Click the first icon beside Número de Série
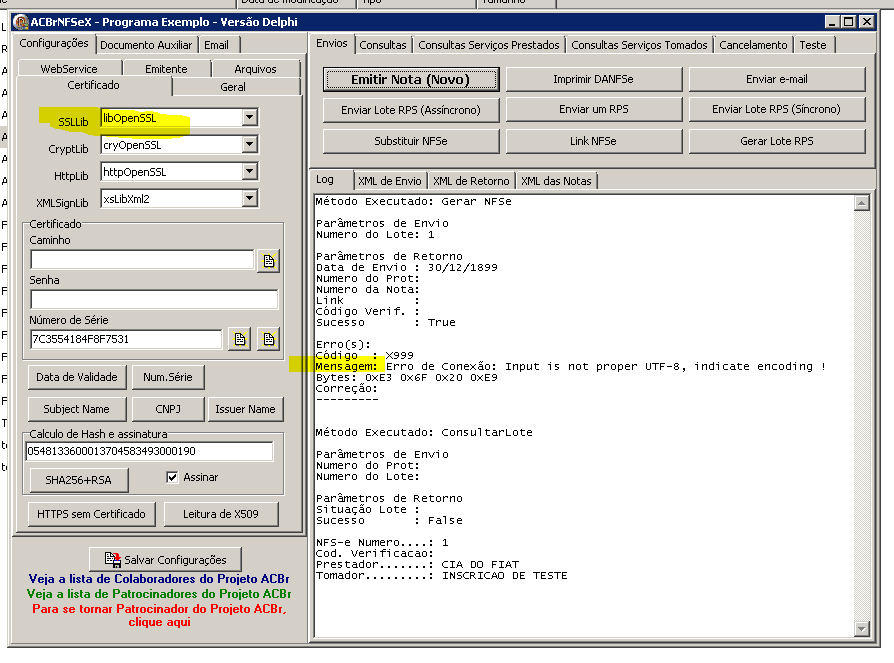The width and height of the screenshot is (894, 663). point(240,339)
